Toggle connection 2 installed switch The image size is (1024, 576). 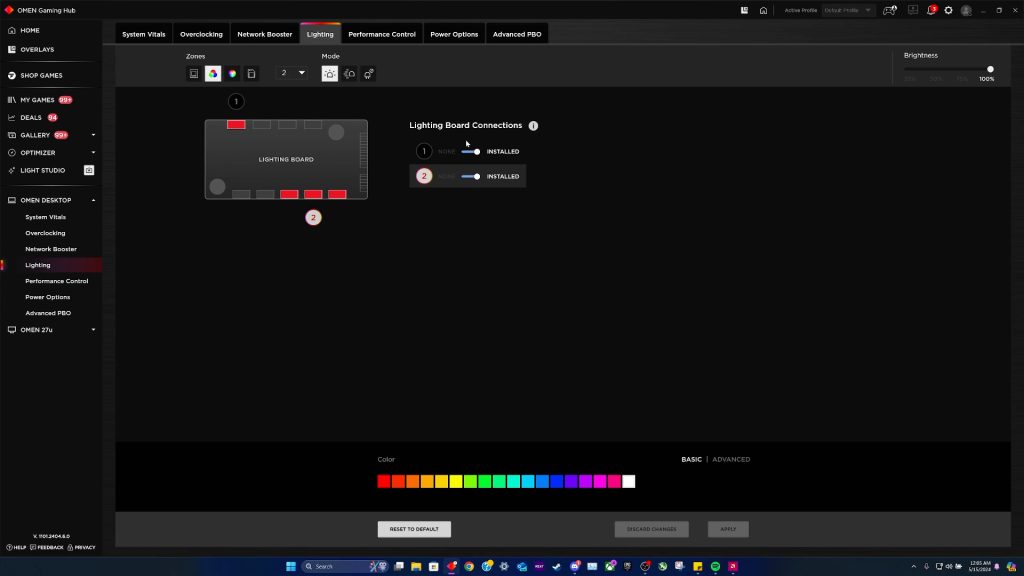click(471, 177)
